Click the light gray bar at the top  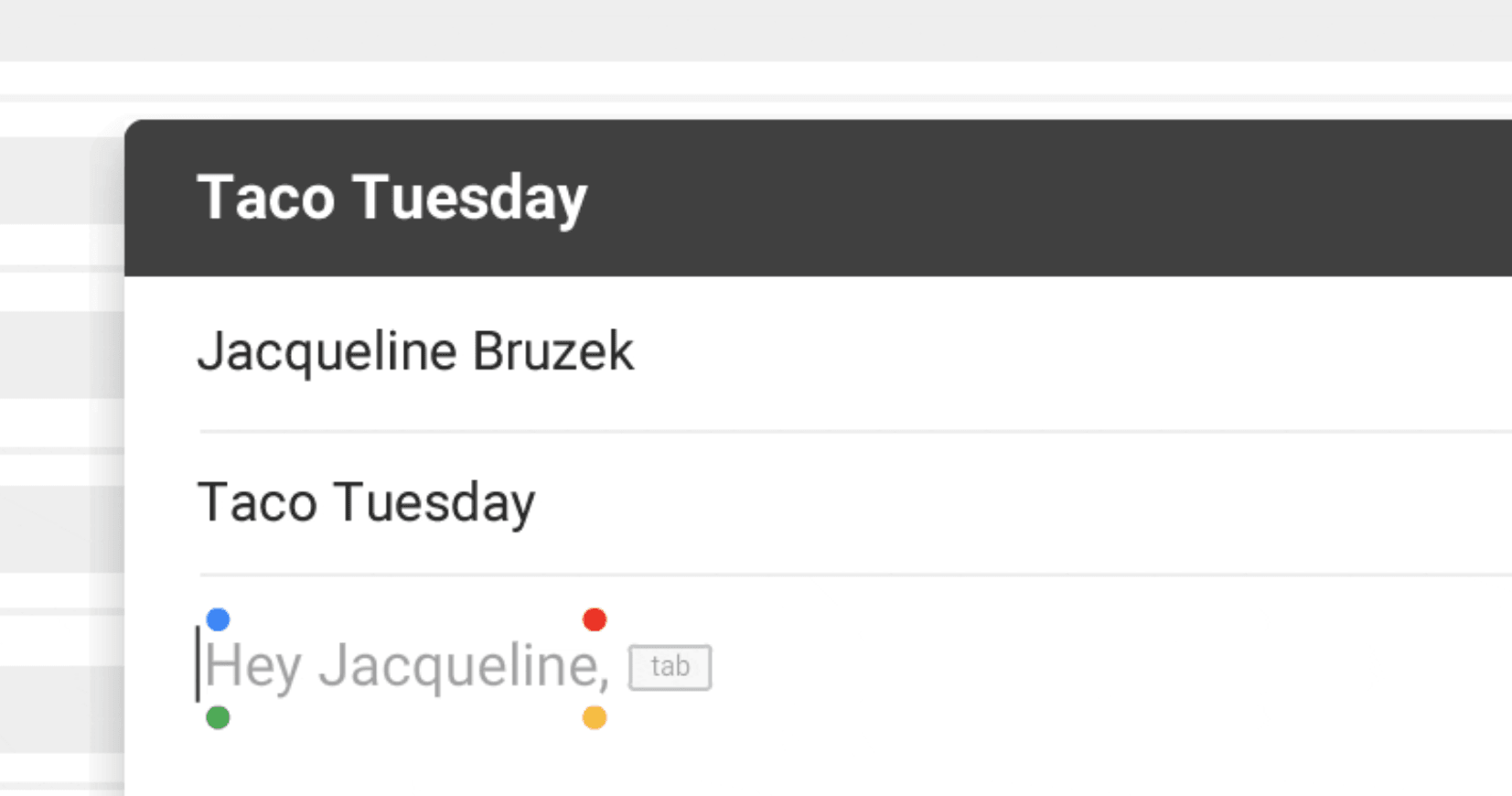756,29
